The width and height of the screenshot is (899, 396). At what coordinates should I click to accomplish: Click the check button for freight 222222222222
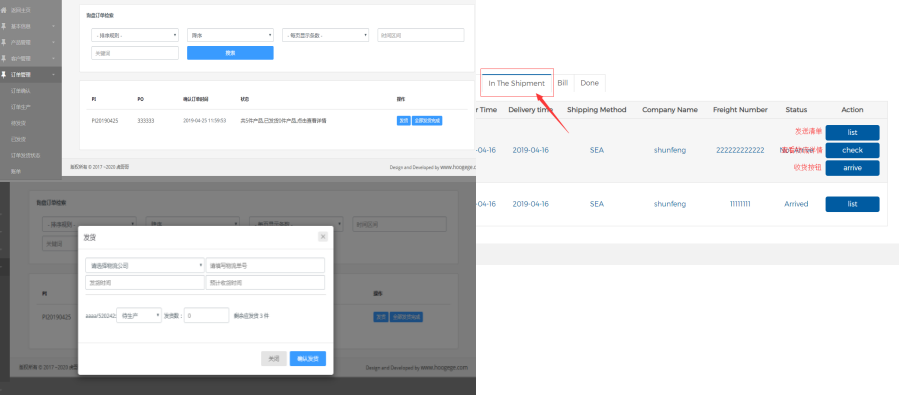click(852, 150)
